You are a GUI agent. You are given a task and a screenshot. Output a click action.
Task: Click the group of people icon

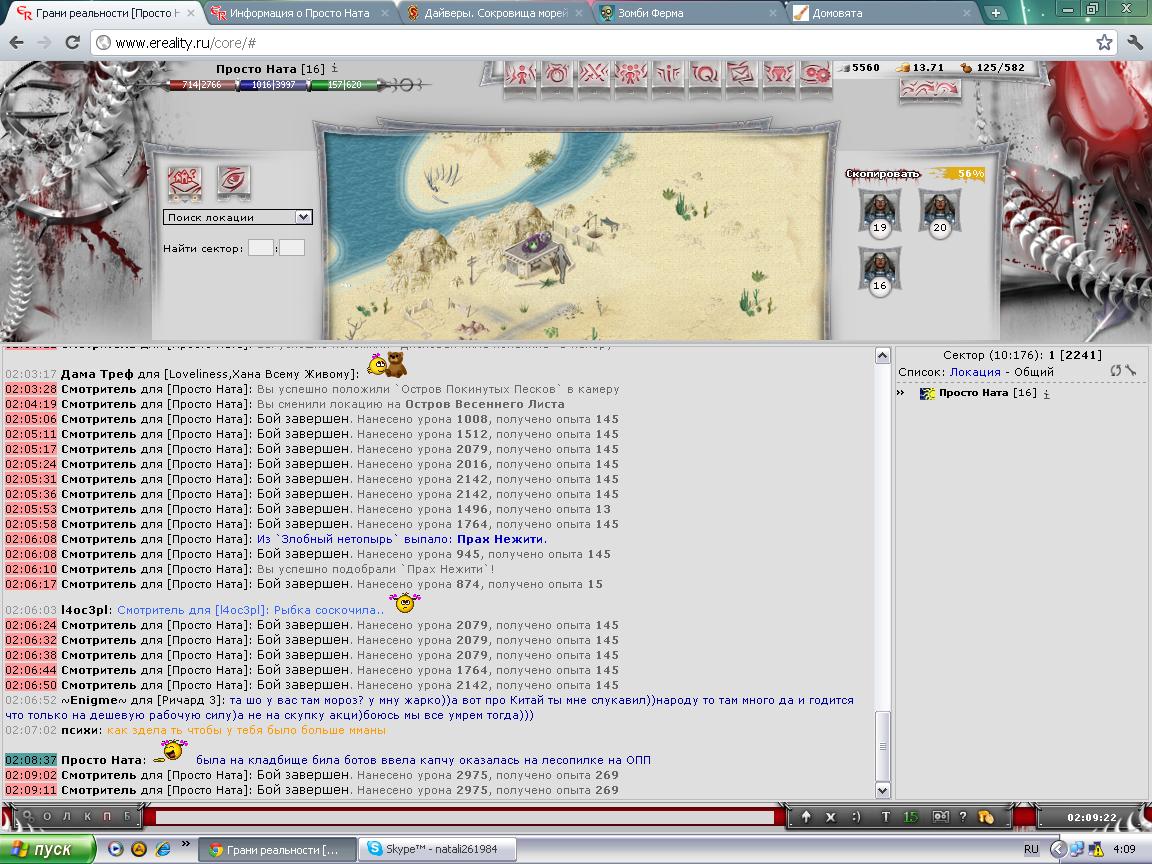coord(630,75)
